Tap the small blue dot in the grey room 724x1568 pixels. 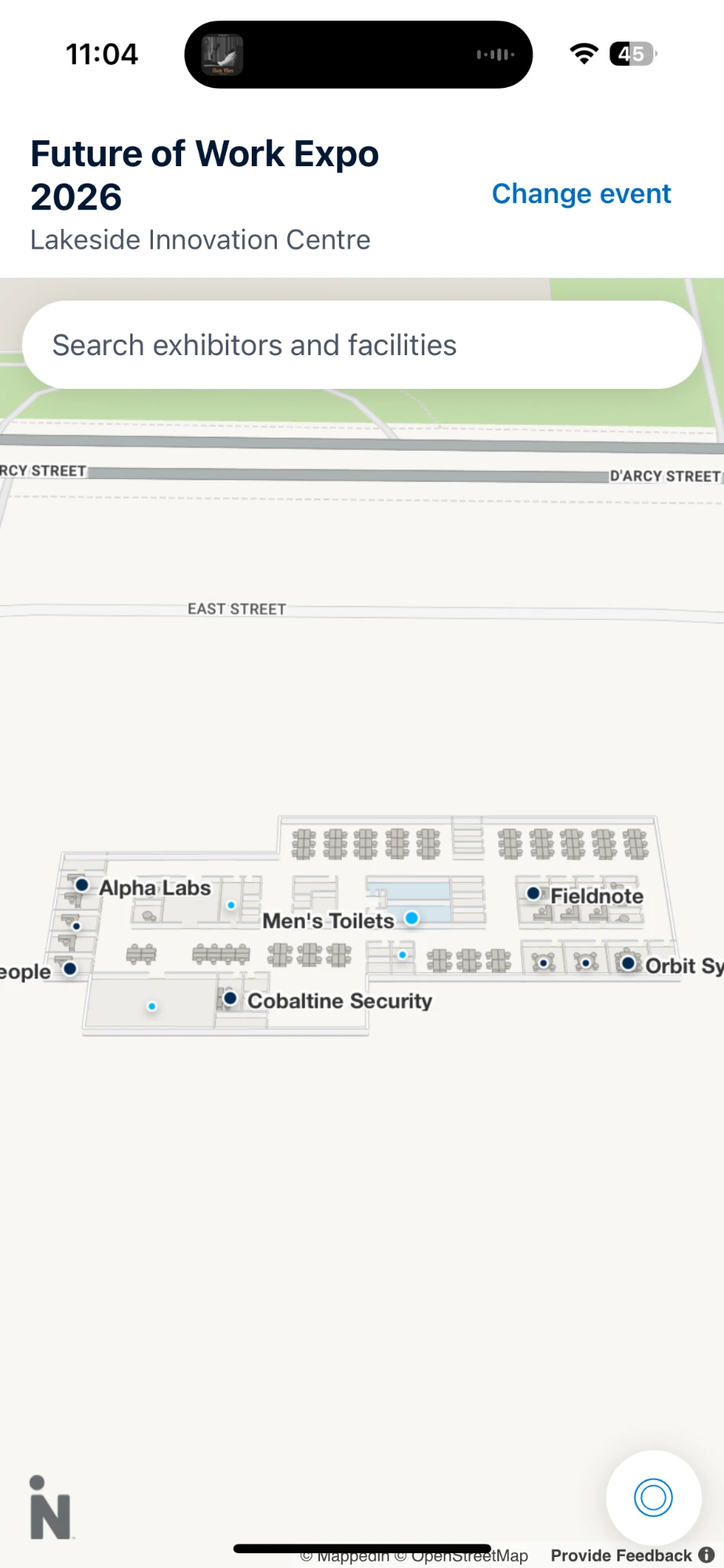(x=152, y=1006)
